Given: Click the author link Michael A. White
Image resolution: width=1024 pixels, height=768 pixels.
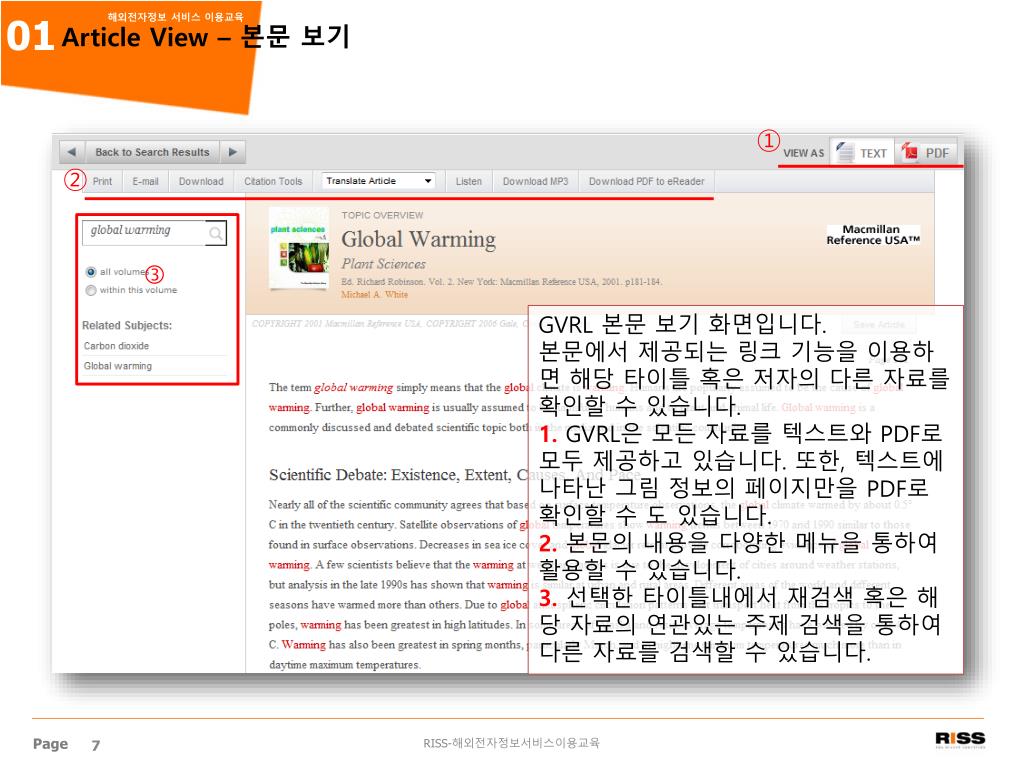Looking at the screenshot, I should 375,295.
